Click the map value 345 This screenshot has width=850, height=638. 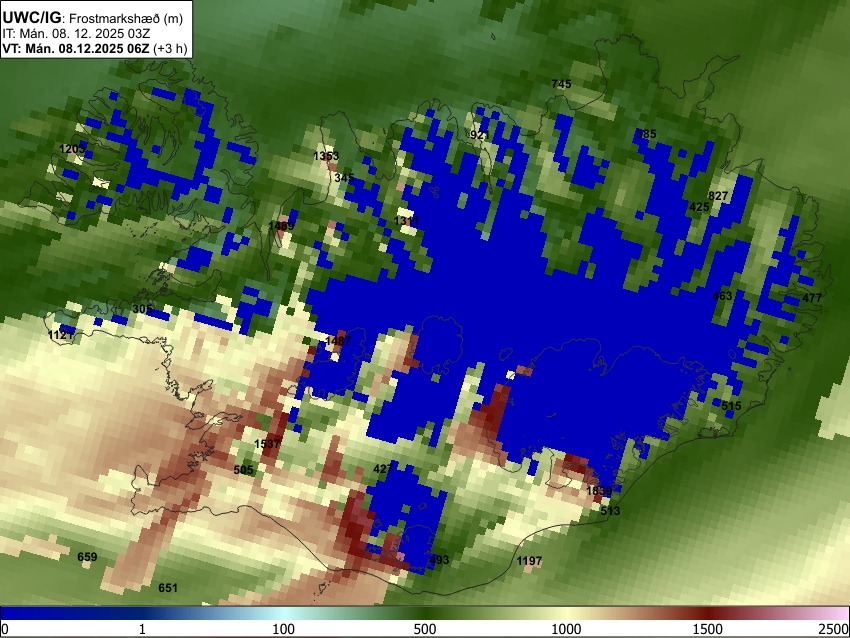click(344, 177)
